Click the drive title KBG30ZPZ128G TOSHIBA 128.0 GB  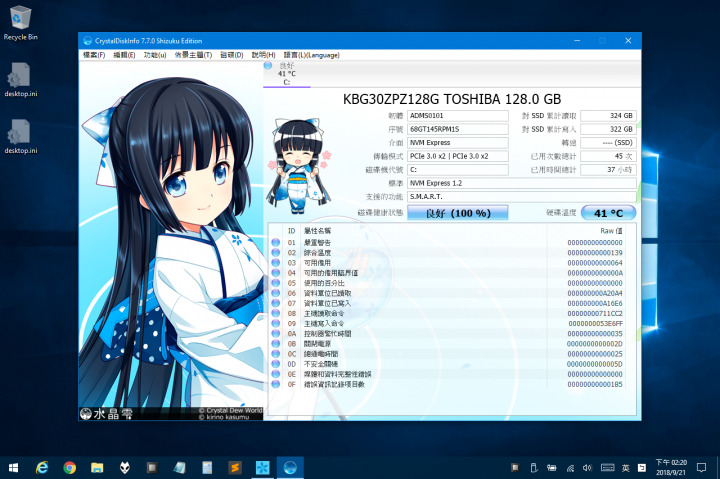click(x=452, y=99)
